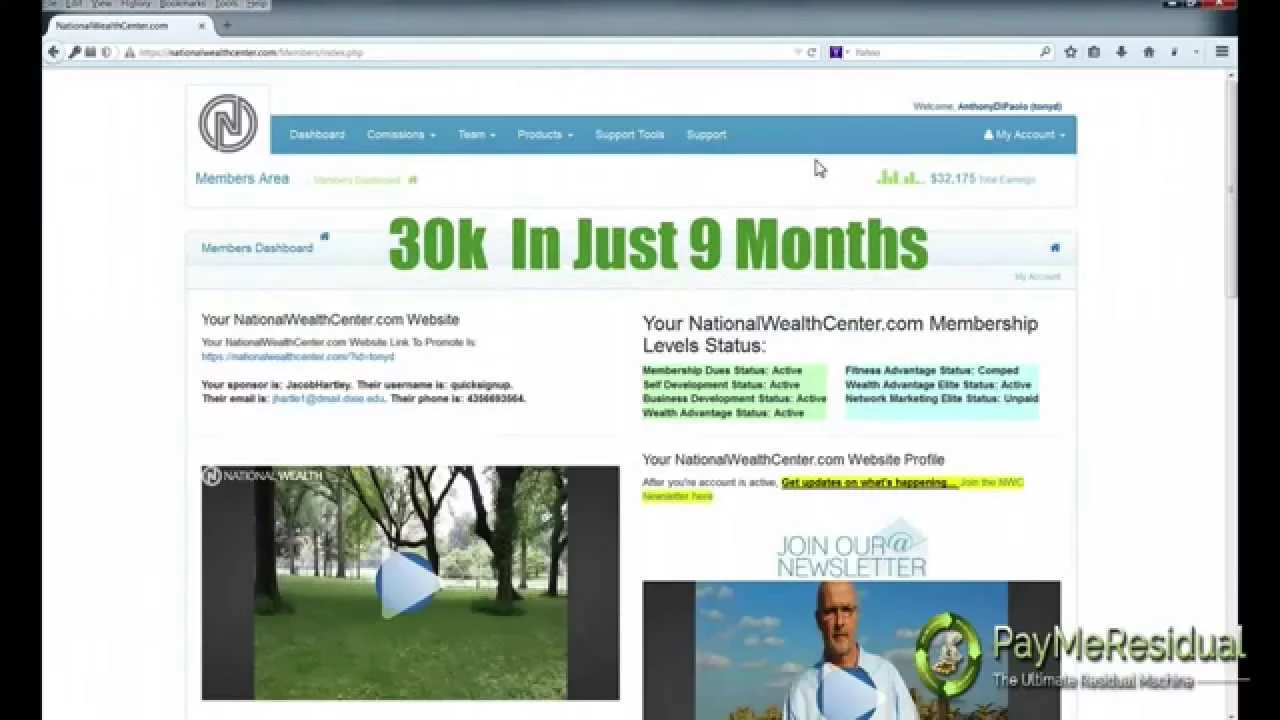Click the Yahoo search engine icon
This screenshot has height=720, width=1280.
click(x=836, y=52)
